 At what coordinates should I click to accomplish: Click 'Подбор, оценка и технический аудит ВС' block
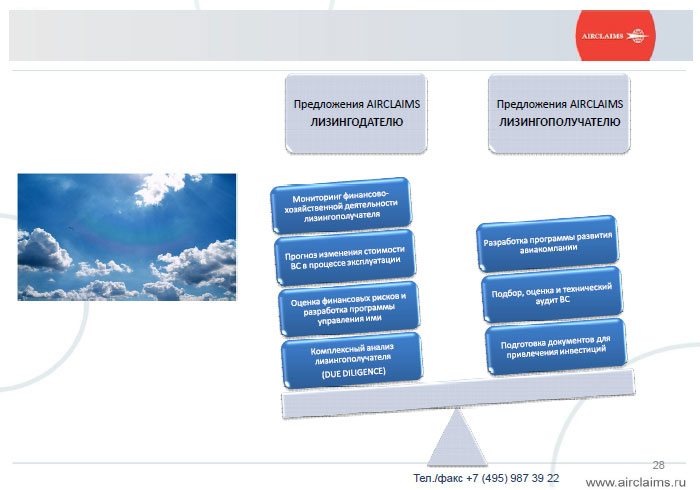point(552,295)
